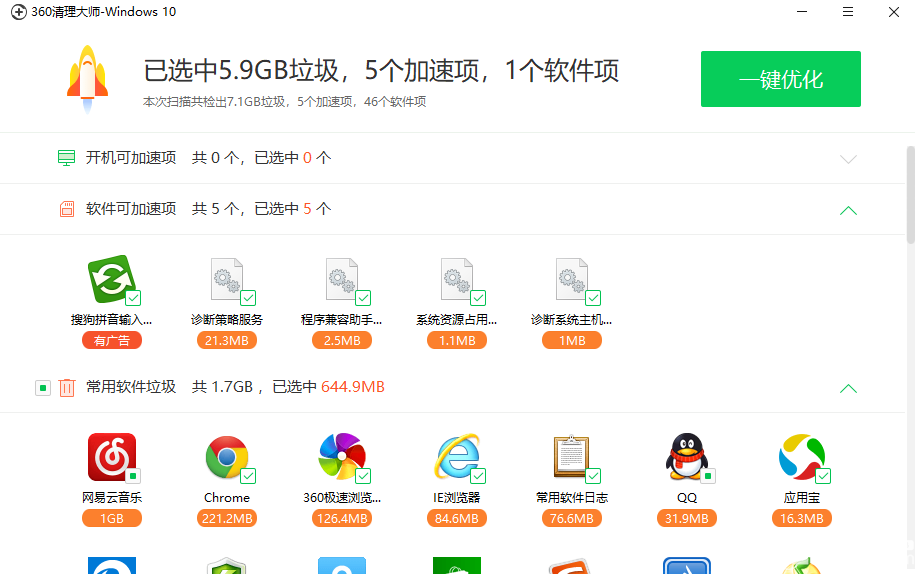Viewport: 915px width, 574px height.
Task: Click the 软件可加速项 red icon
Action: pyautogui.click(x=67, y=209)
